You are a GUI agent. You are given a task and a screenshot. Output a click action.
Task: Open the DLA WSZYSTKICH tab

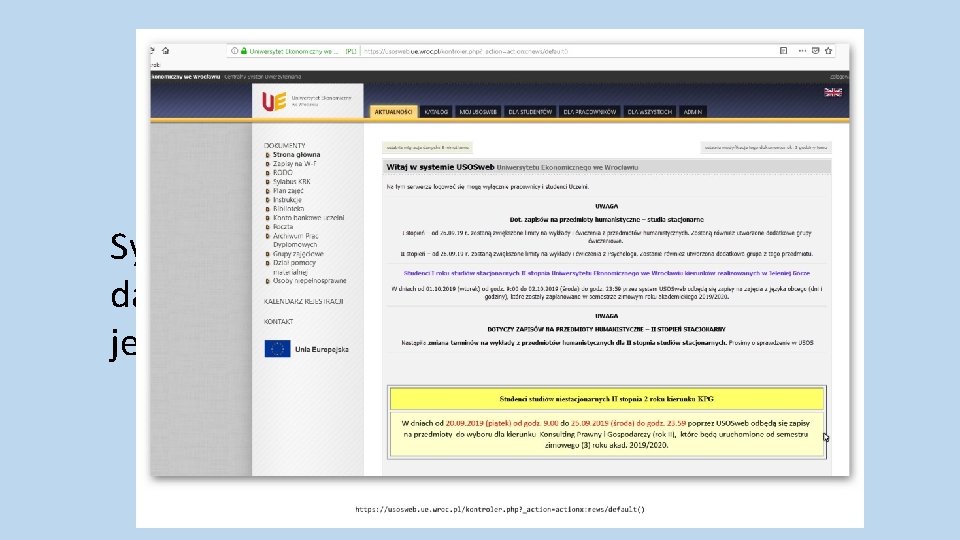[650, 112]
